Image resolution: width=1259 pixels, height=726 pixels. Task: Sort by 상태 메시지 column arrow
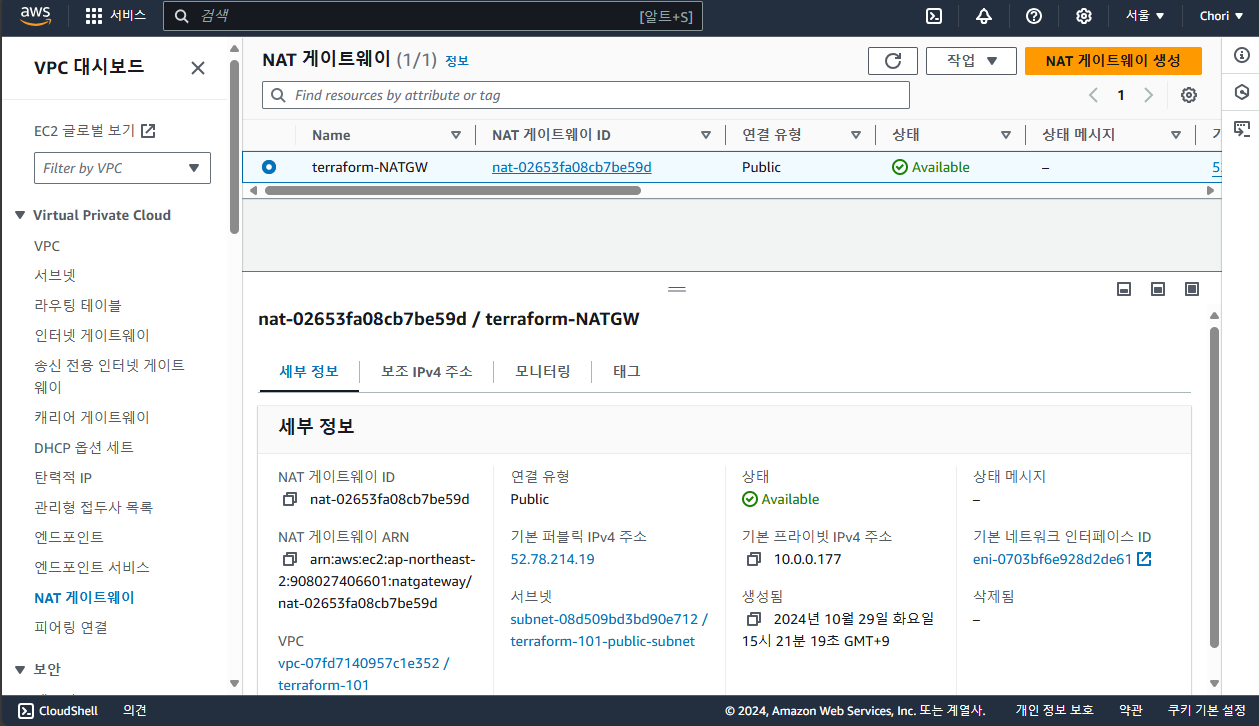tap(1176, 135)
